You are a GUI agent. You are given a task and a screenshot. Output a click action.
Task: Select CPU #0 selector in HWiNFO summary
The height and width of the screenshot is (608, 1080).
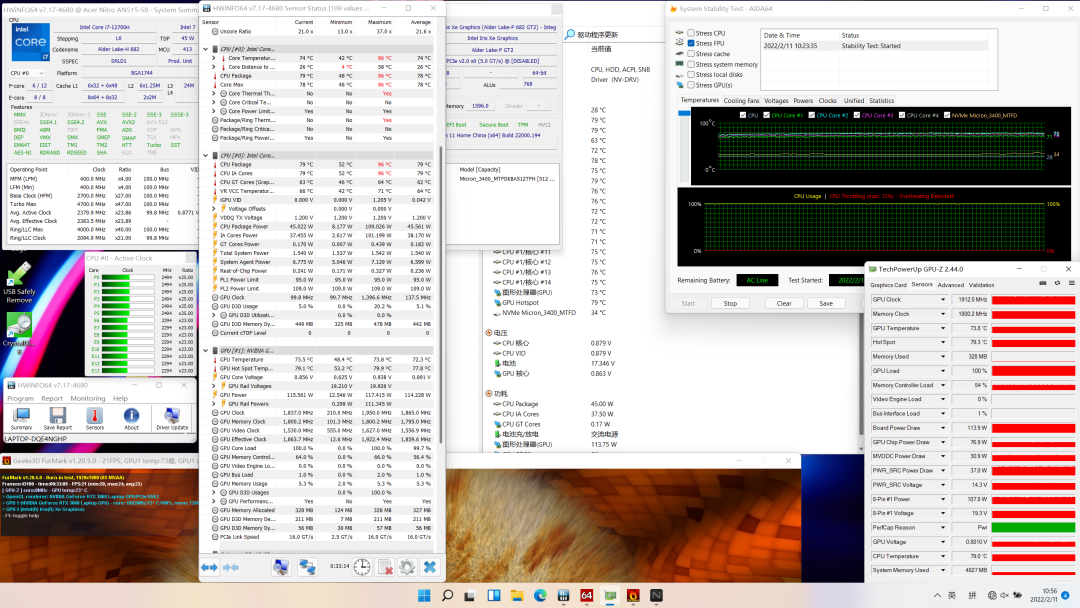(28, 73)
